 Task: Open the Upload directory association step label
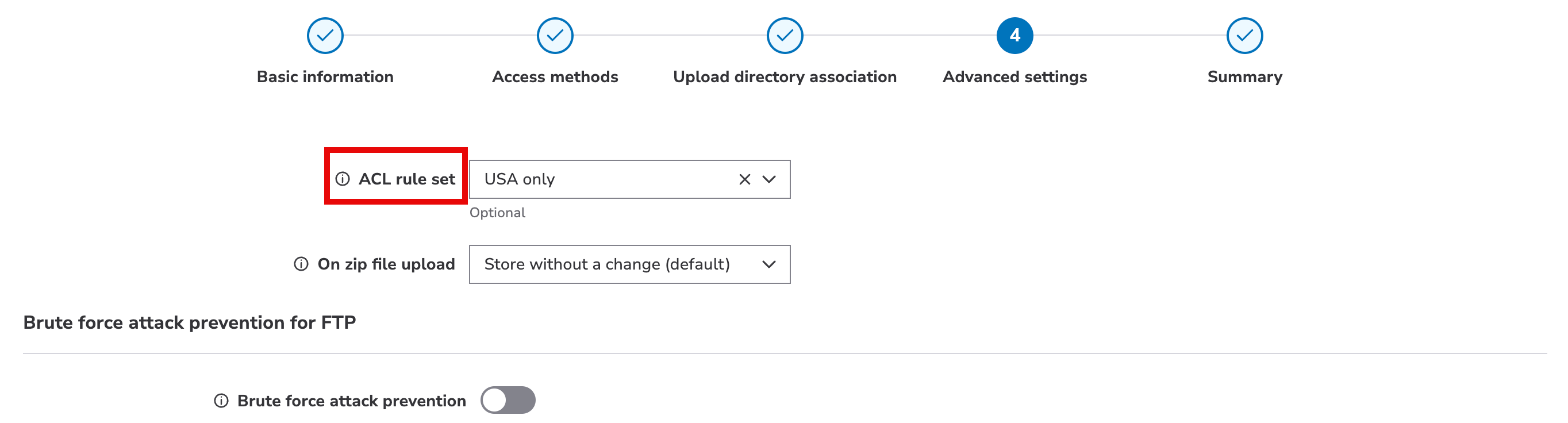pyautogui.click(x=785, y=76)
